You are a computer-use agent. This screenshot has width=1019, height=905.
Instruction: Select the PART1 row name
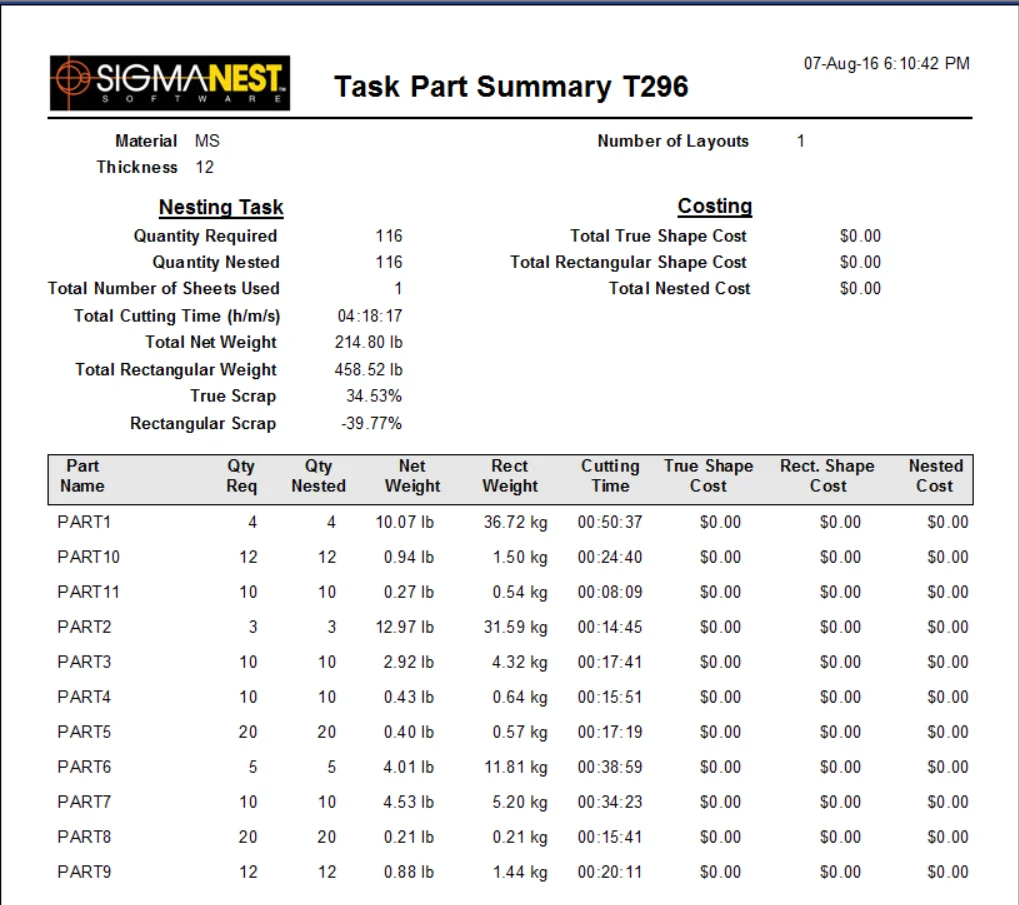(84, 522)
